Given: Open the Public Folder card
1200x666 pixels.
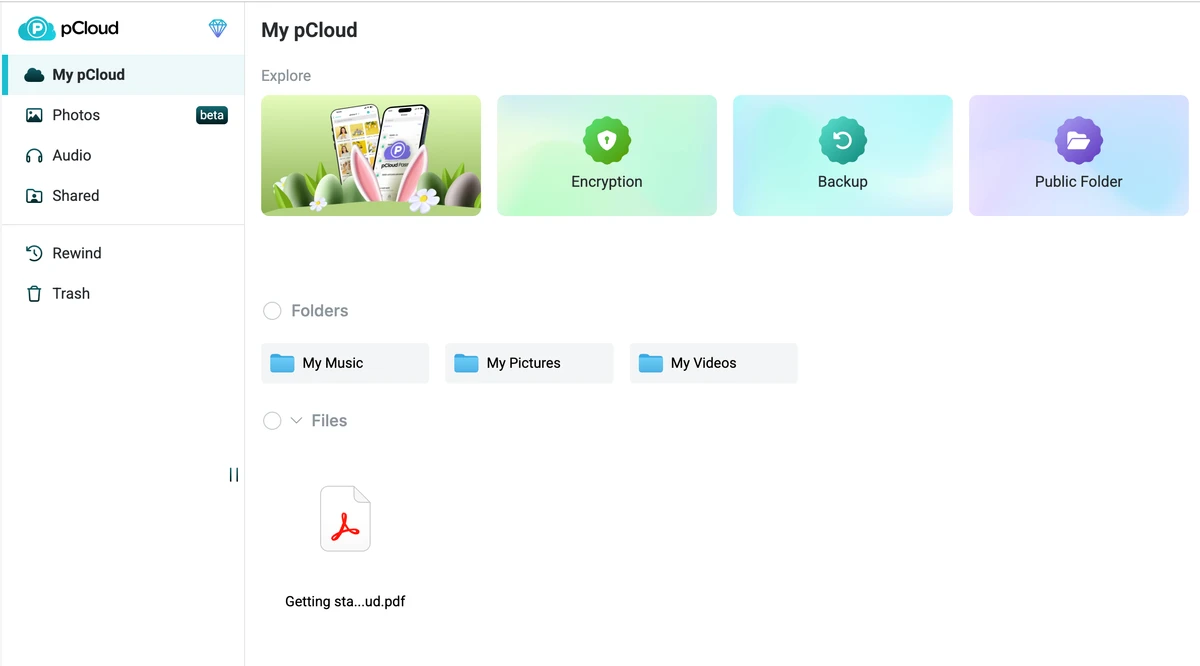Looking at the screenshot, I should [1079, 155].
